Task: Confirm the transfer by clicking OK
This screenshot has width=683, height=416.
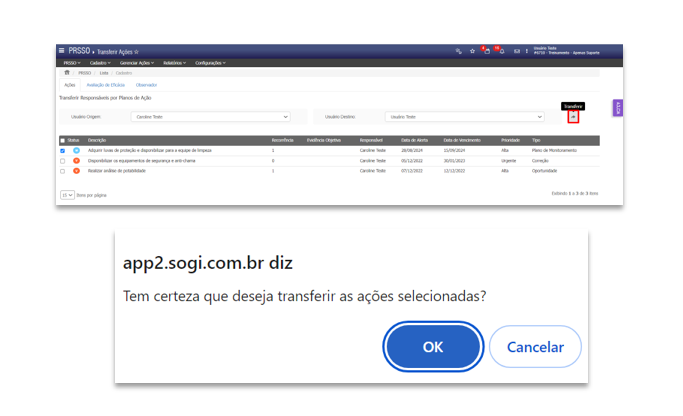Action: click(x=432, y=347)
